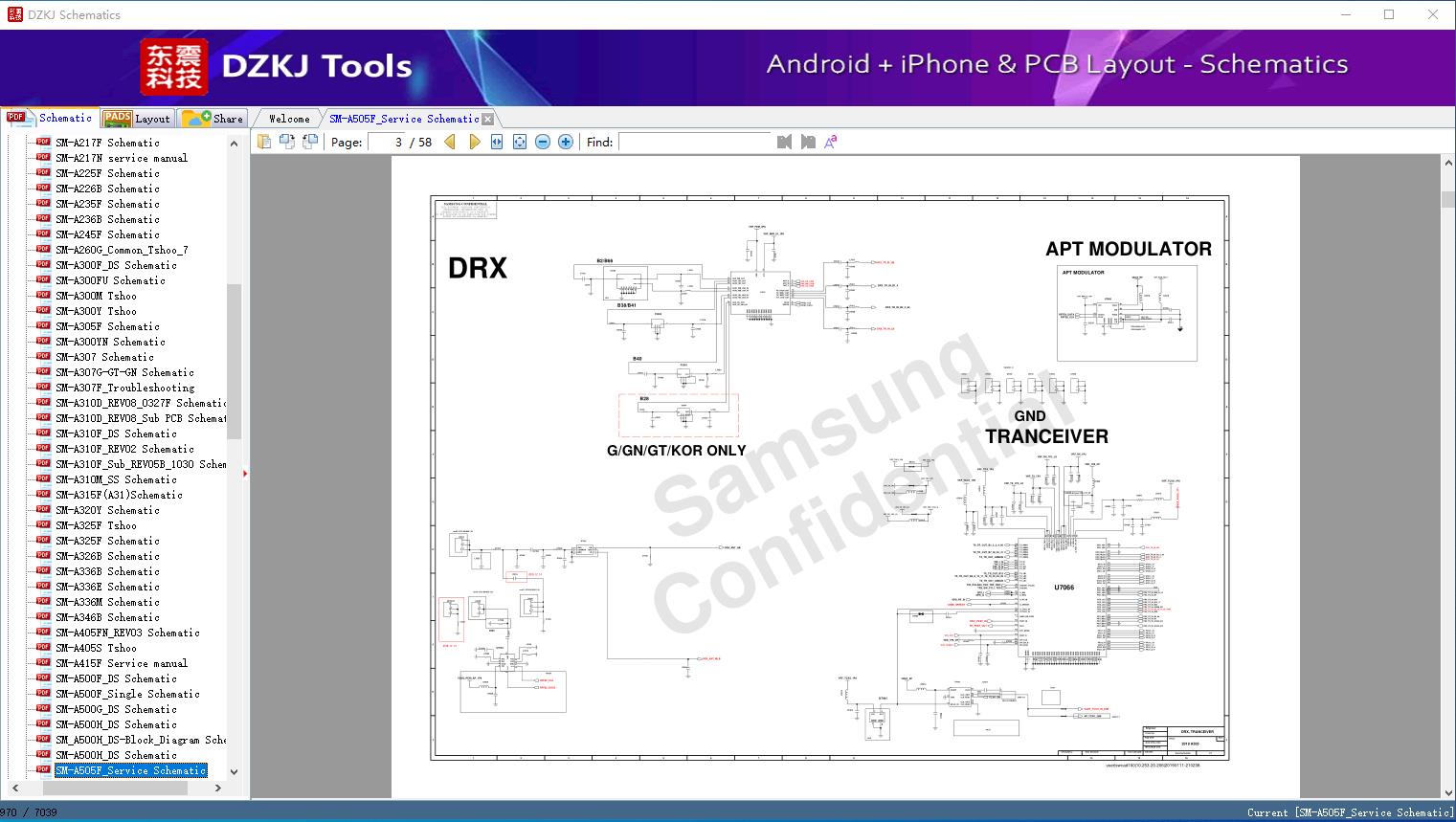Select SM-A325F Tshoo entry
The height and width of the screenshot is (822, 1456).
click(96, 525)
